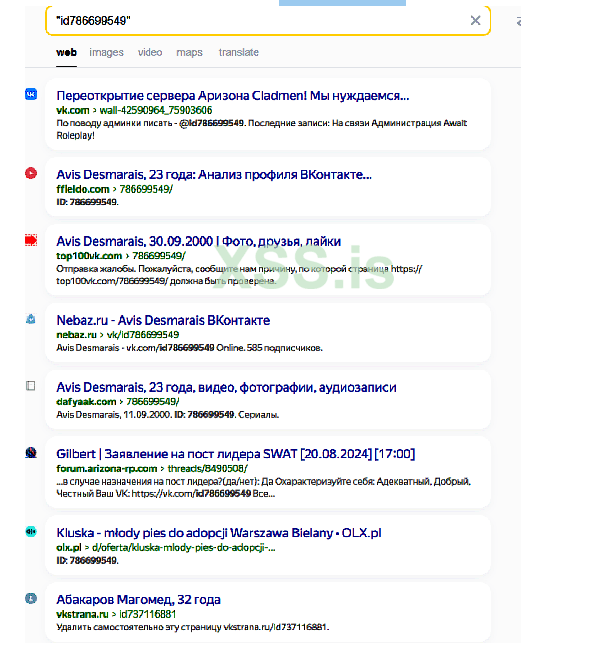607x655 pixels.
Task: Open the video search tab
Action: pyautogui.click(x=150, y=52)
